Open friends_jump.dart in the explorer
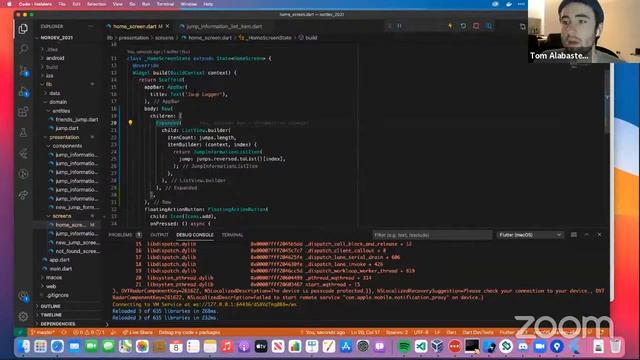The width and height of the screenshot is (640, 360). click(77, 120)
